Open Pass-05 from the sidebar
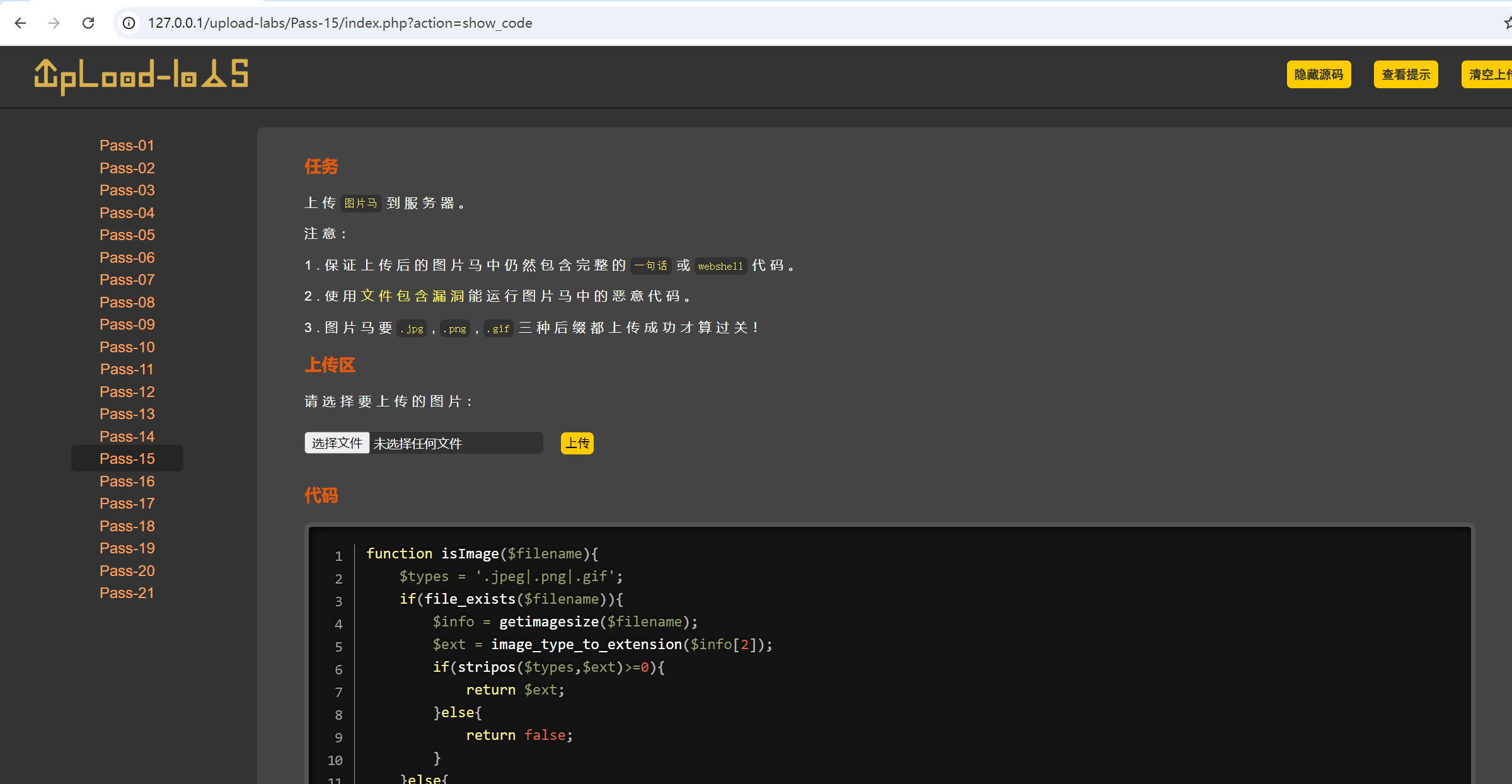1512x784 pixels. pos(127,235)
